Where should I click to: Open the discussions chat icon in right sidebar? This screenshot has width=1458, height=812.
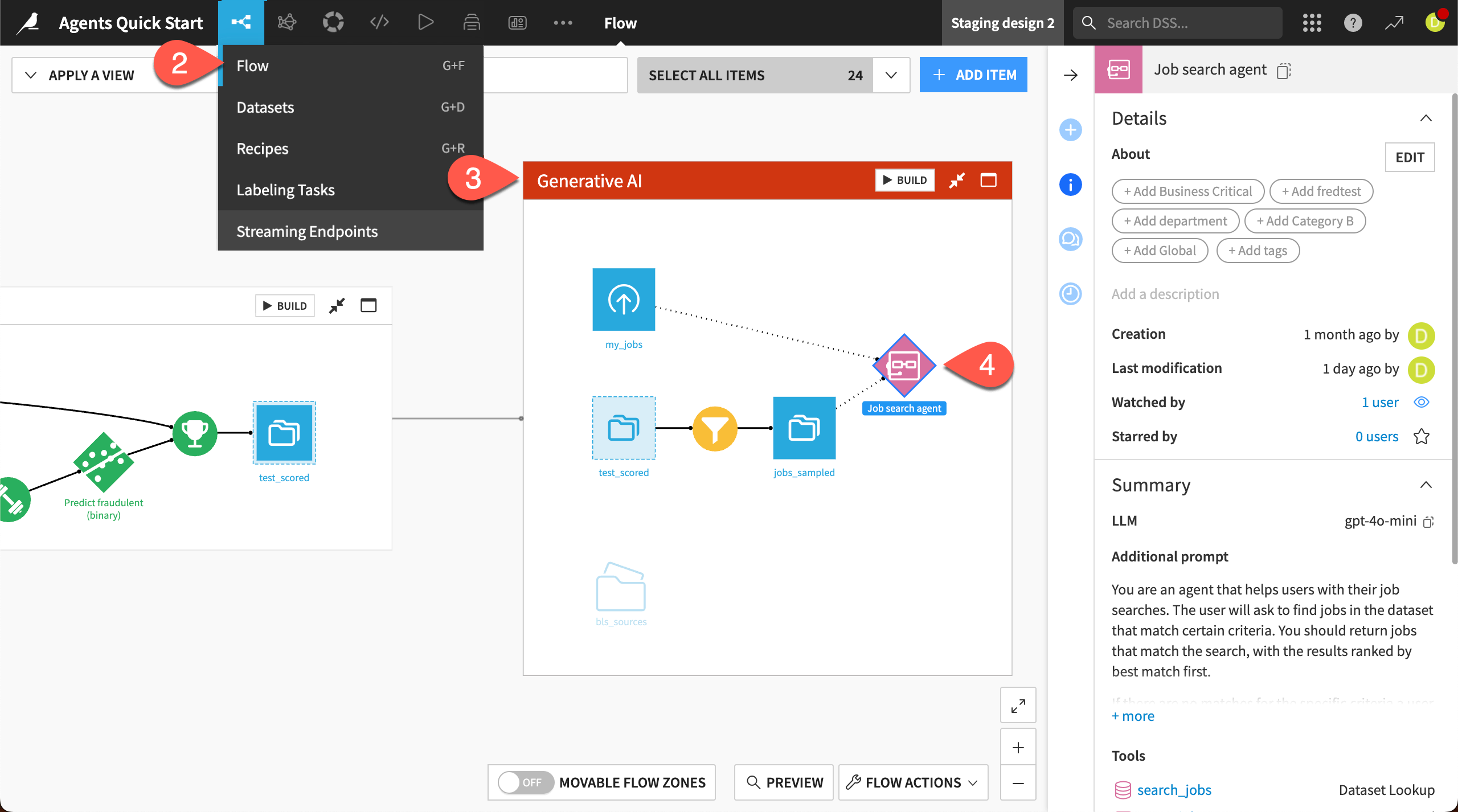1071,240
